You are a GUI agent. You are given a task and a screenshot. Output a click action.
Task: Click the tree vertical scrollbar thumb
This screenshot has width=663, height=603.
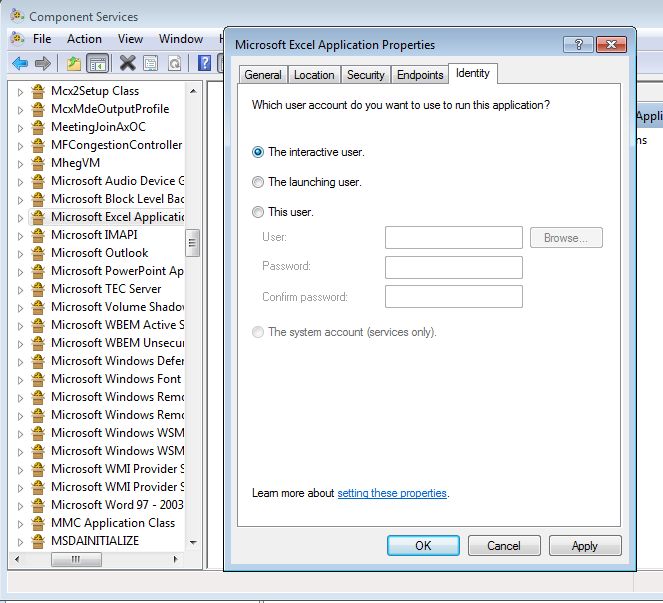(x=192, y=243)
